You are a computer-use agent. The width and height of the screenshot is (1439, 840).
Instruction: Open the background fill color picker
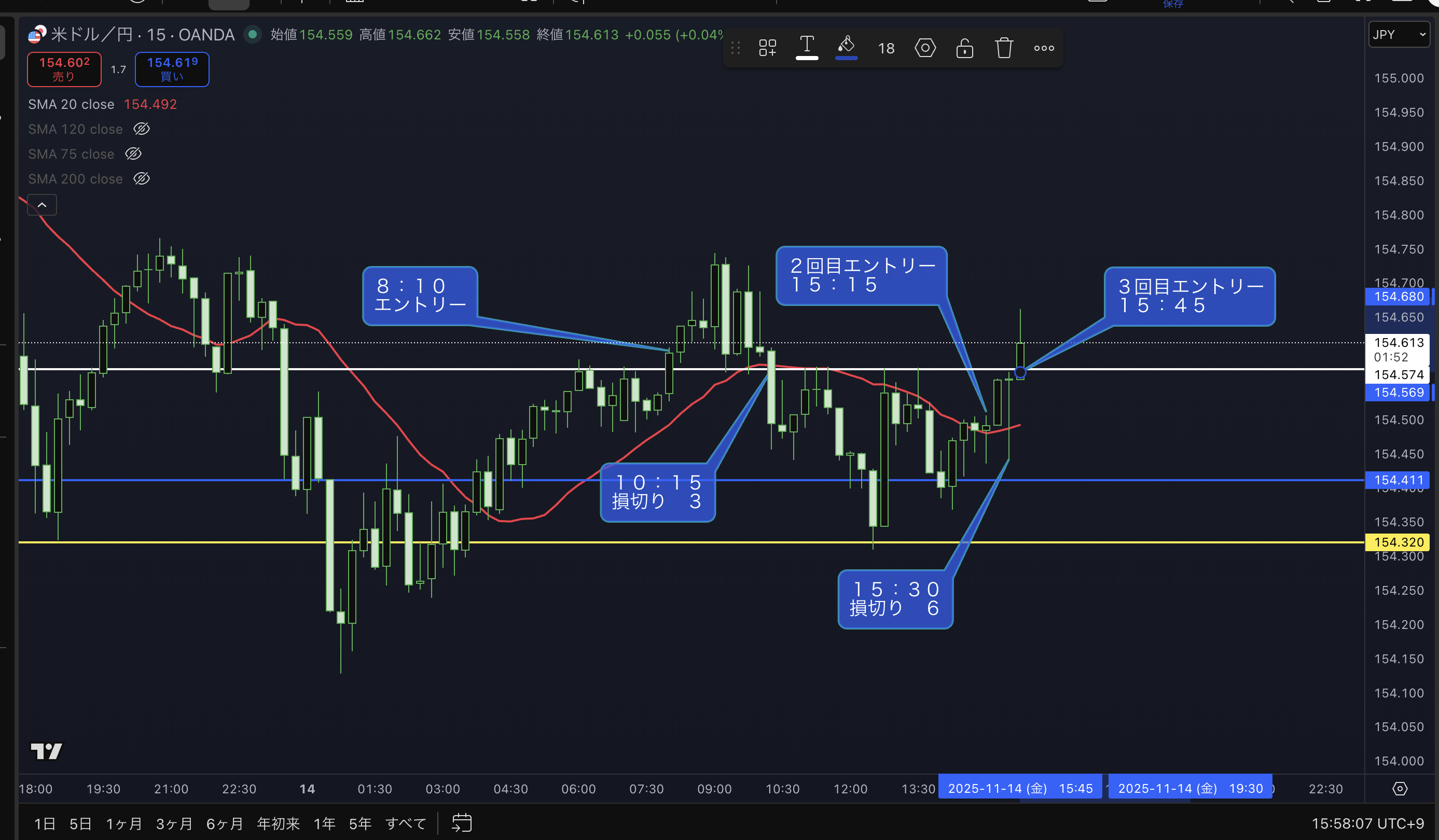(846, 47)
